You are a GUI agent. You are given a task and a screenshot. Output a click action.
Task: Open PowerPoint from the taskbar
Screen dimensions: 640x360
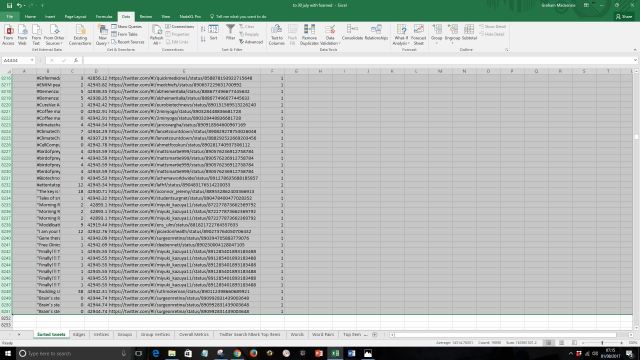319,353
